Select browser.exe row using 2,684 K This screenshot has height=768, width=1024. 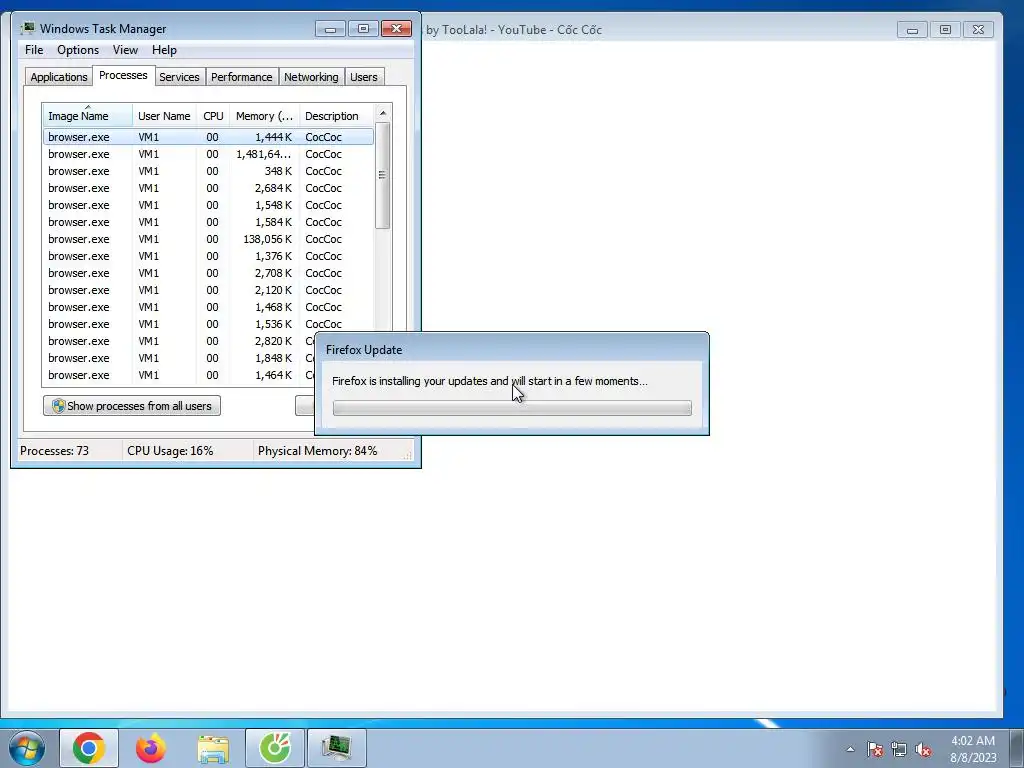208,188
